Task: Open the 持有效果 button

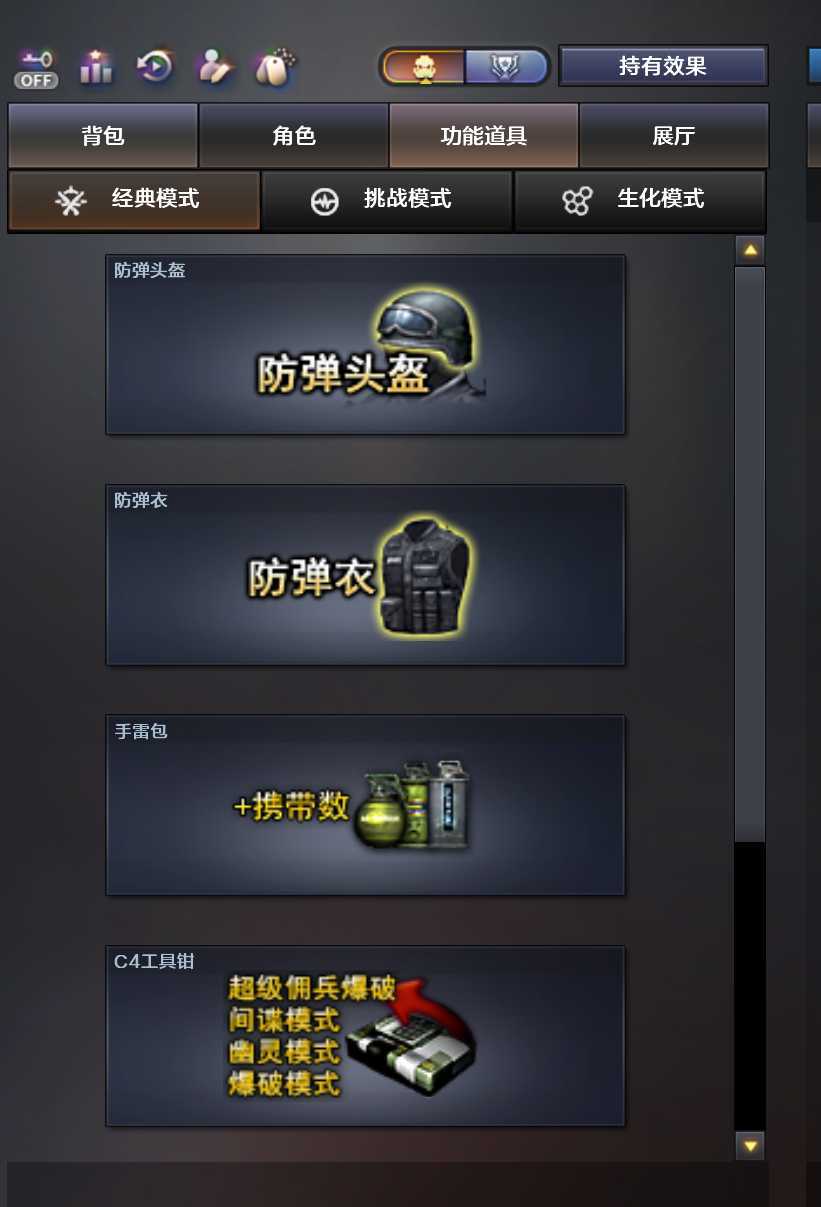Action: 663,66
